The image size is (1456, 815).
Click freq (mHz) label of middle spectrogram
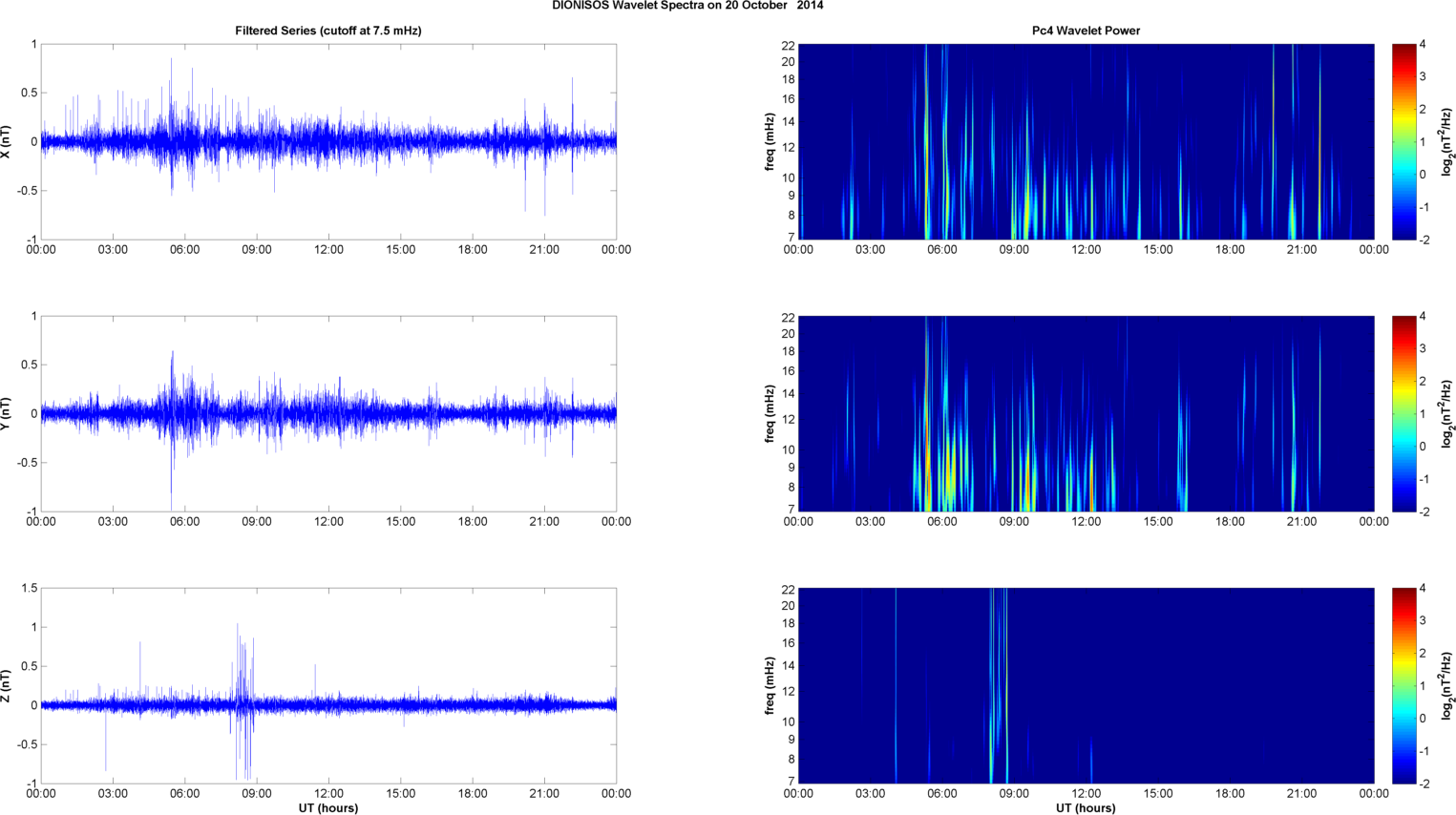point(770,413)
